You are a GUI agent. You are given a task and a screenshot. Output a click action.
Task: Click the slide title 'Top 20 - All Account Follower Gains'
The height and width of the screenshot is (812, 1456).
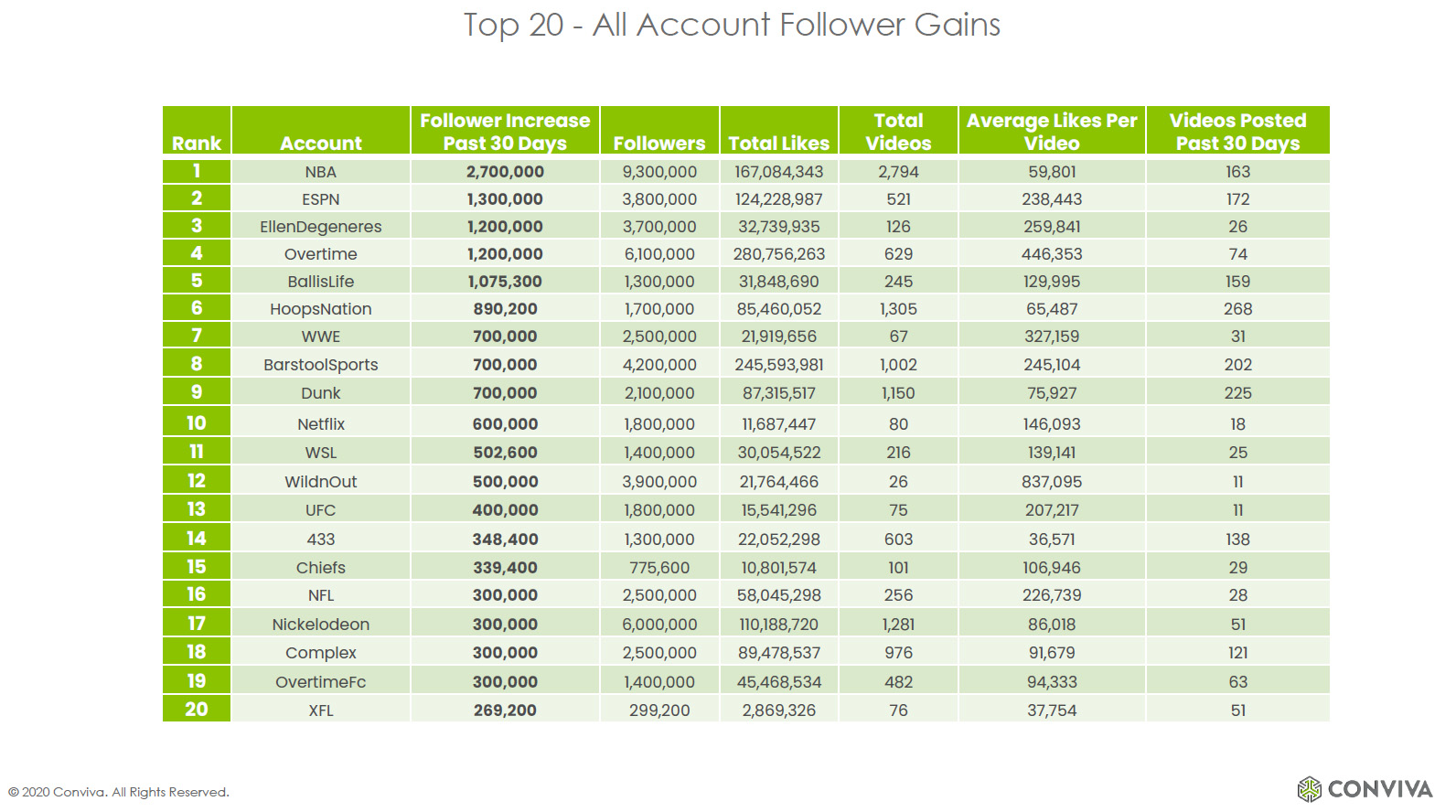click(x=732, y=25)
